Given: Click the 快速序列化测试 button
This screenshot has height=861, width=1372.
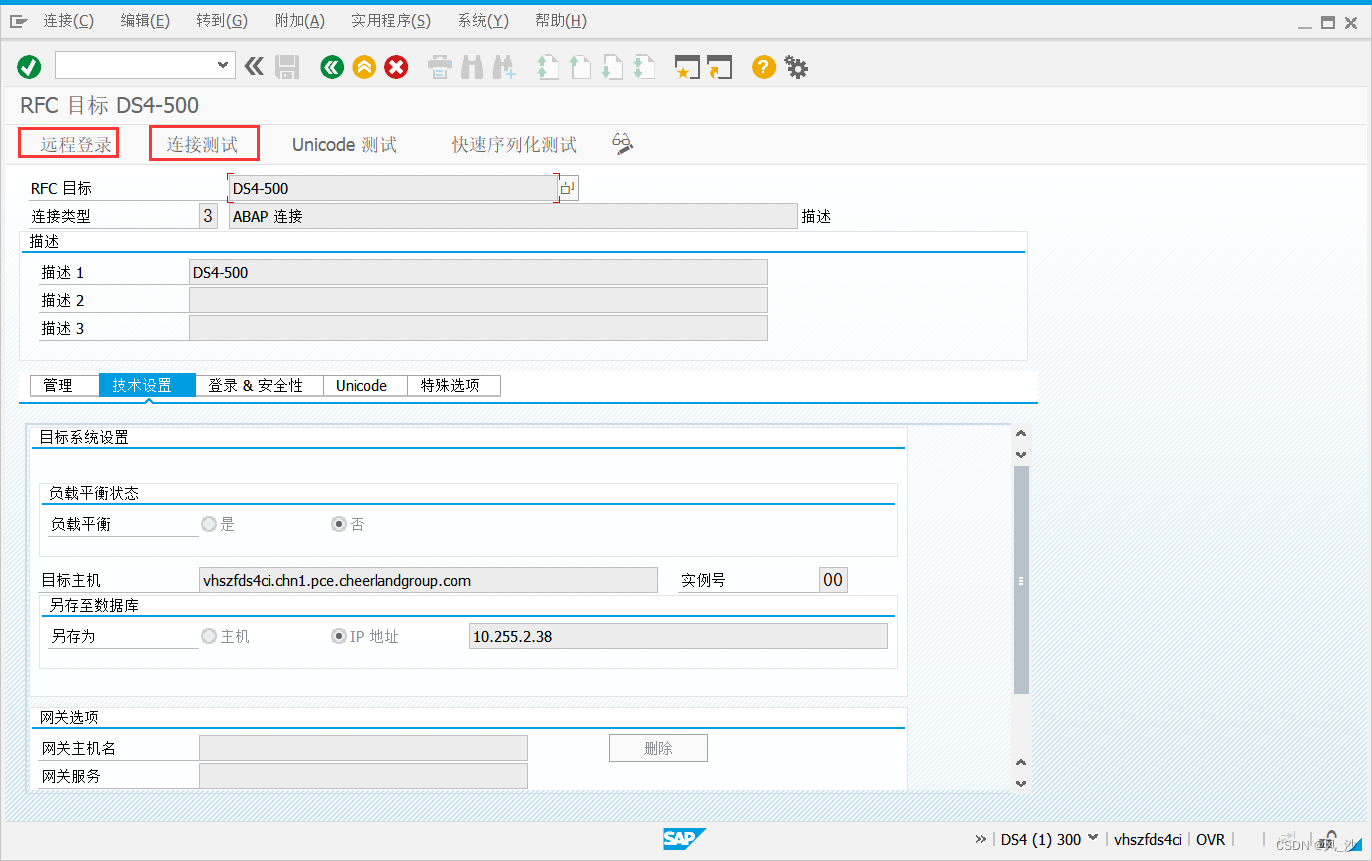Looking at the screenshot, I should click(x=514, y=145).
